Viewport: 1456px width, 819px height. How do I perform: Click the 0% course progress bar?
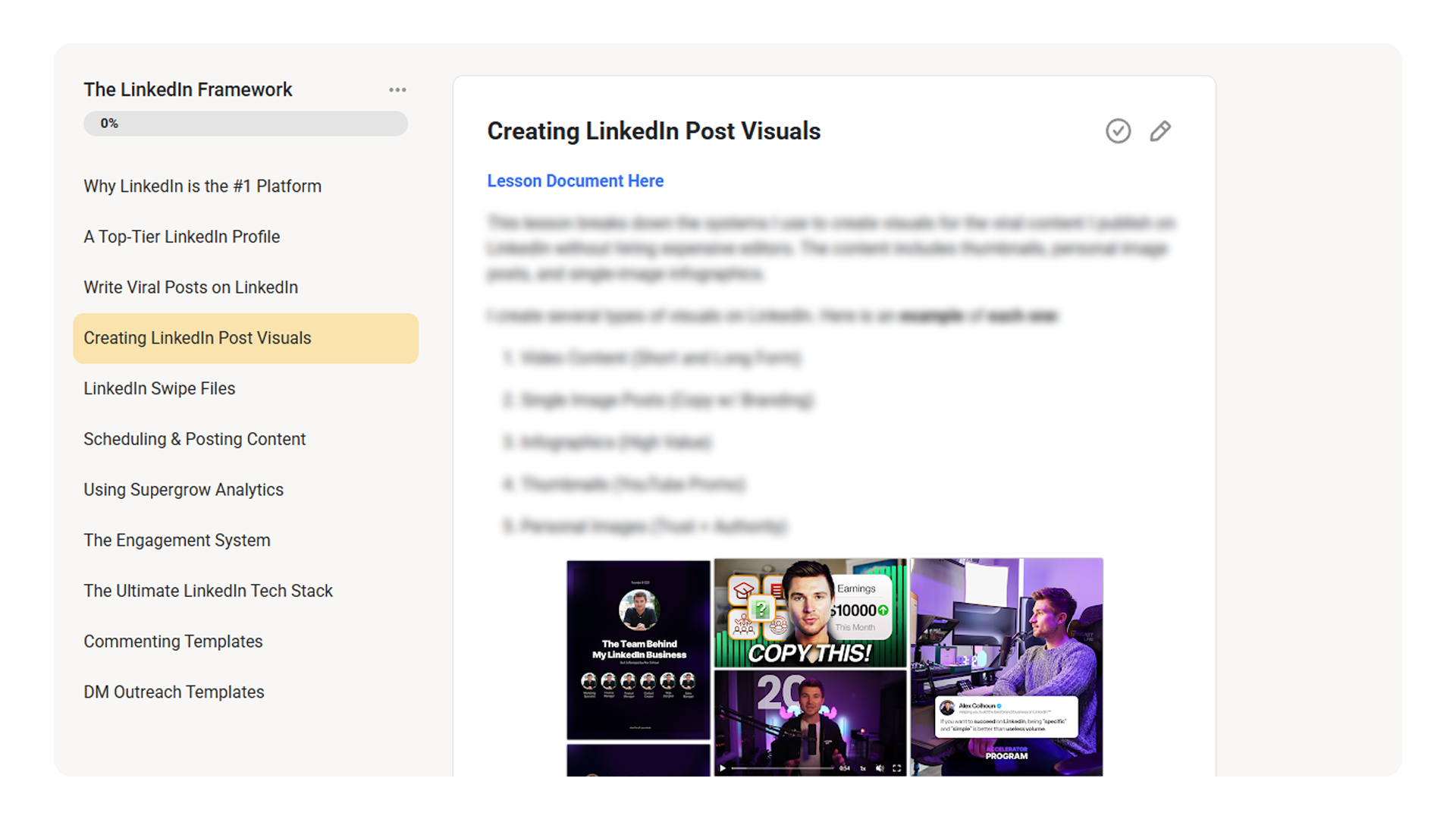pos(246,124)
